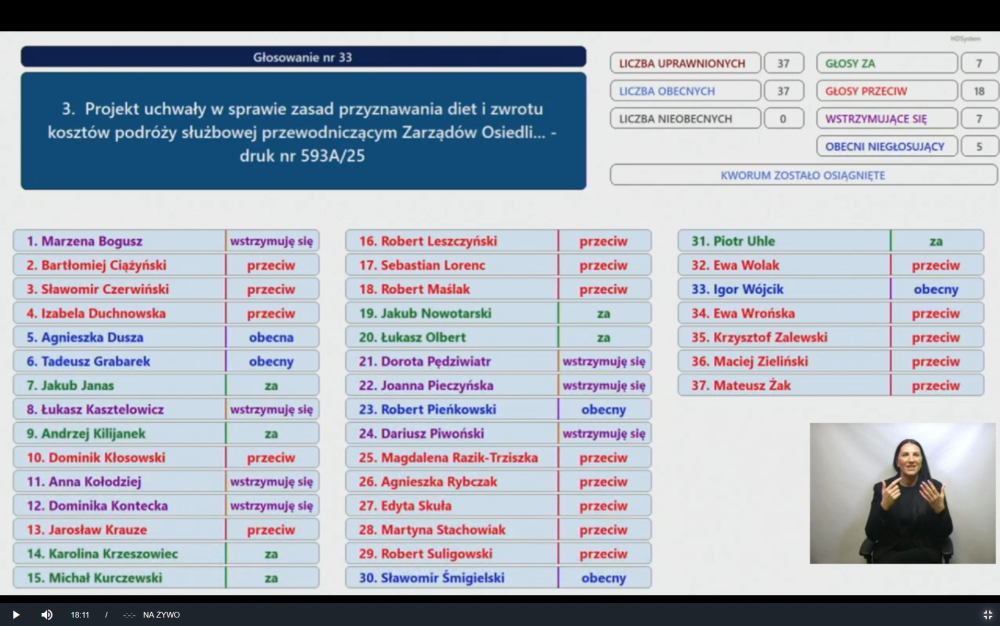Click the OBECNI NIEGŁOSUJĄCY label

886,146
